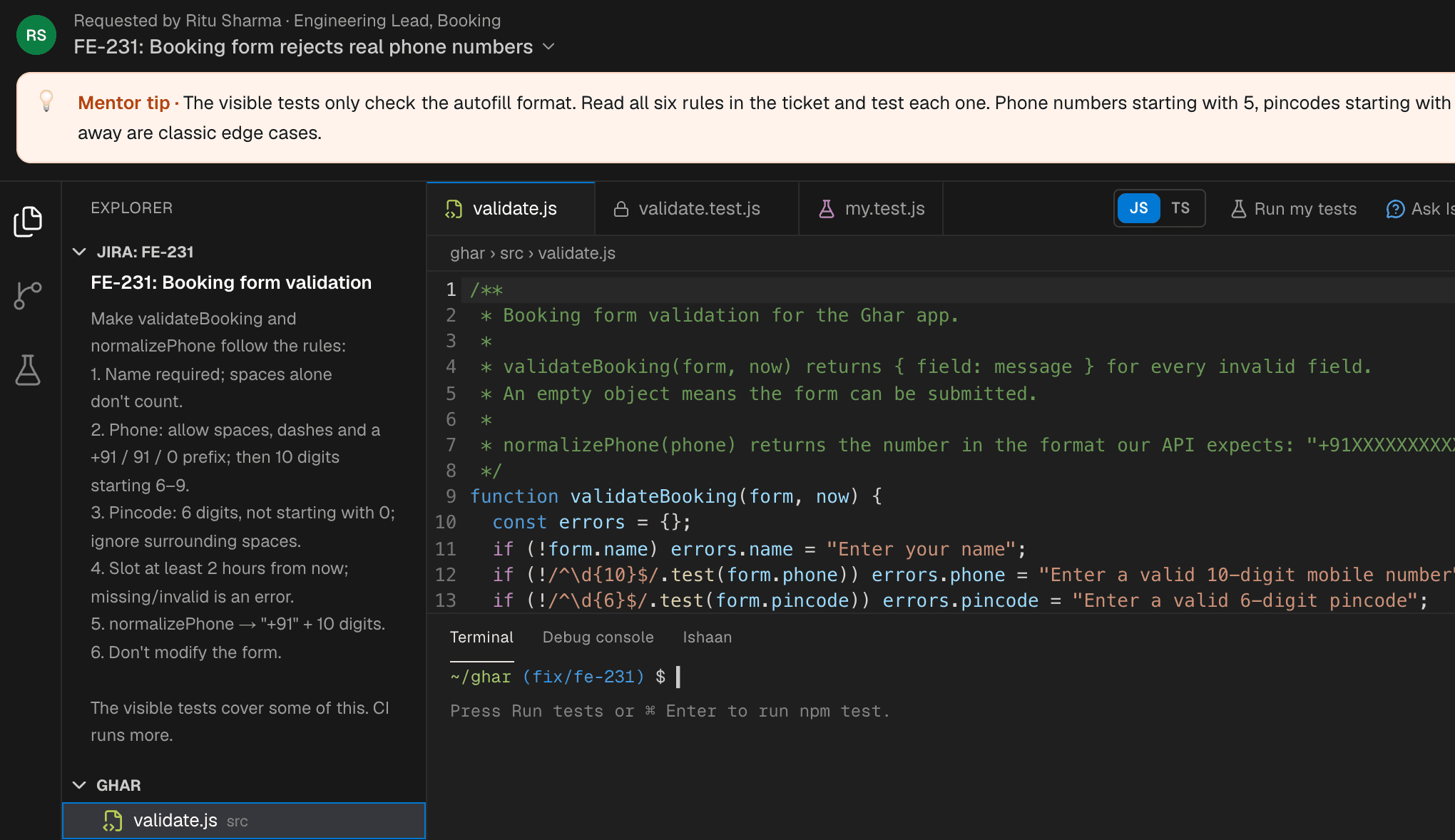The width and height of the screenshot is (1455, 840).
Task: Open the my.test.js tab
Action: pos(871,209)
